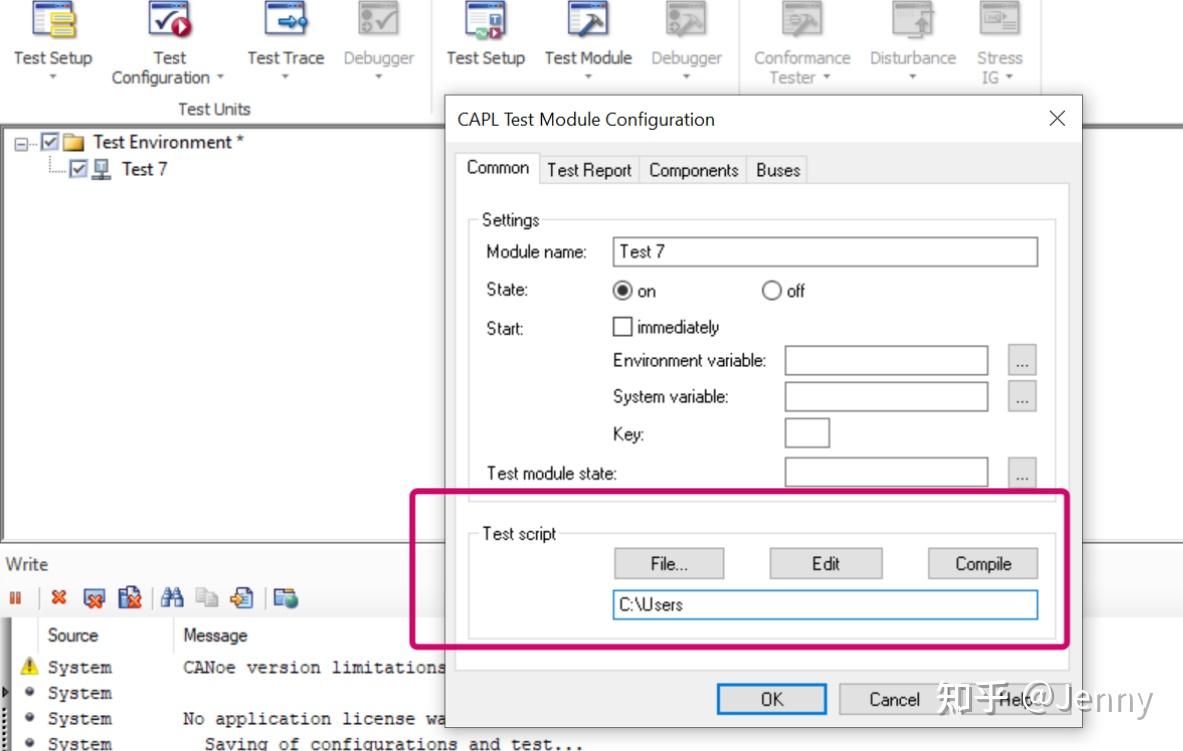
Task: Pause the Write window output
Action: [x=14, y=597]
